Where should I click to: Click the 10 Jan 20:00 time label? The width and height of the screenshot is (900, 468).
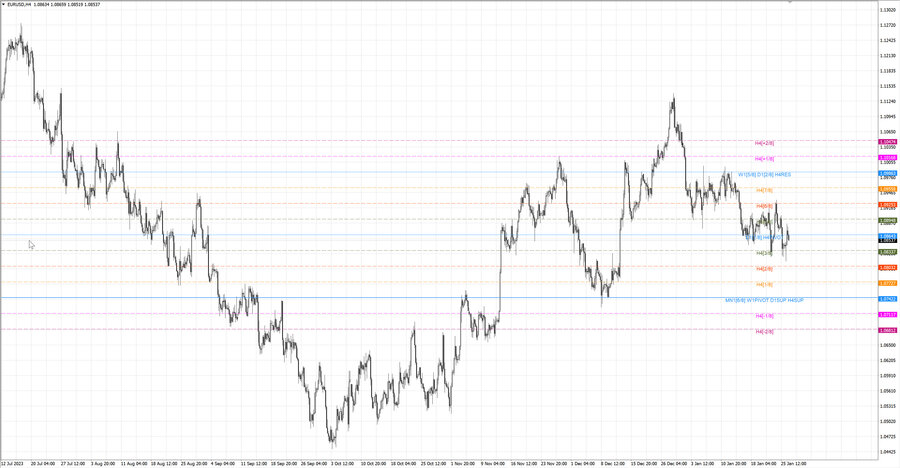(734, 463)
